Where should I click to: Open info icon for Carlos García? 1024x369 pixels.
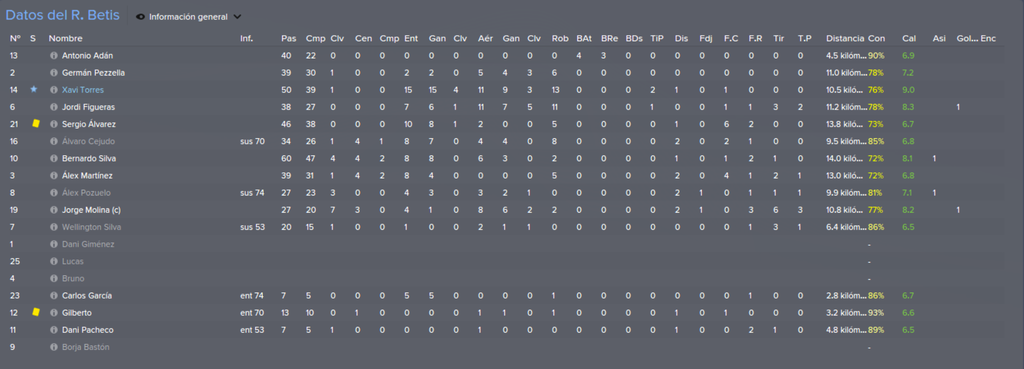click(54, 296)
